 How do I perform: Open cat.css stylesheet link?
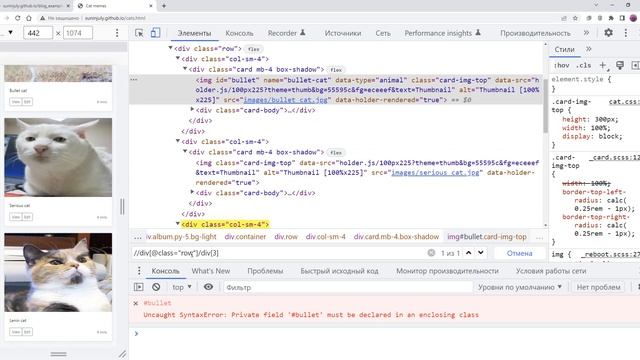[x=624, y=102]
